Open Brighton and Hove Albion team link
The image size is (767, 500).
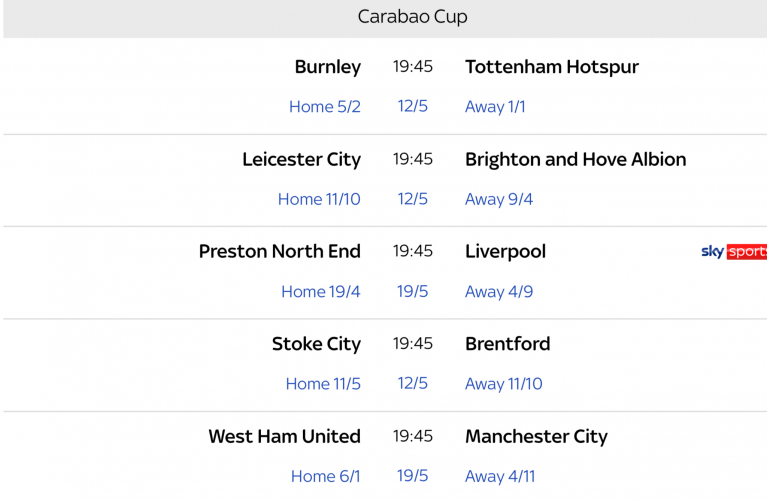point(575,159)
